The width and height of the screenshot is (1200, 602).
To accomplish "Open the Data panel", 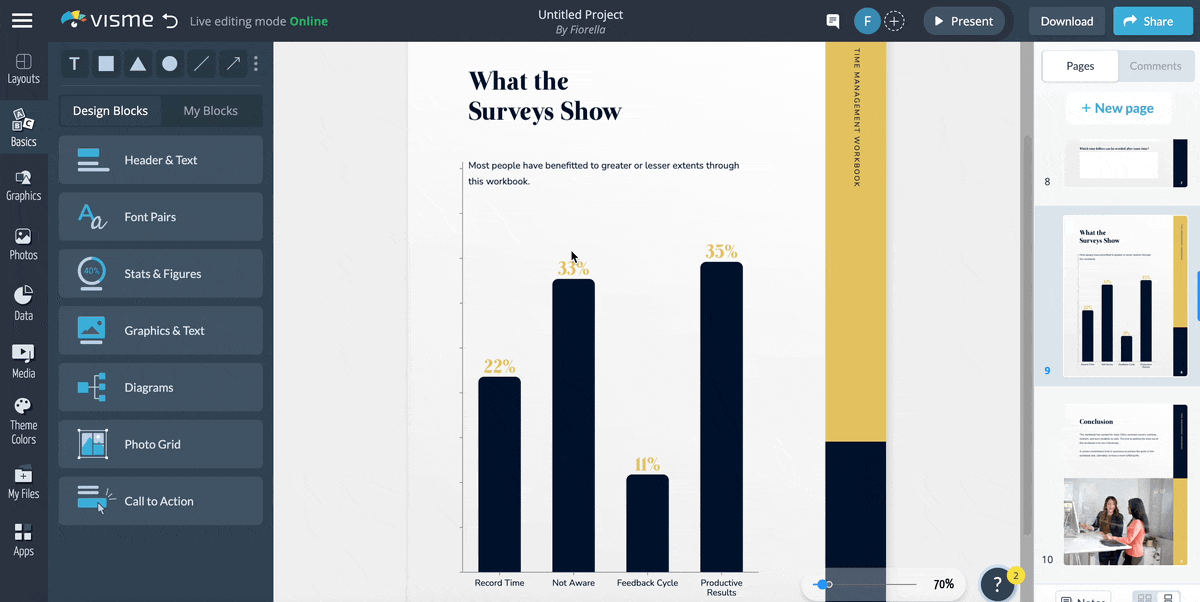I will [22, 298].
